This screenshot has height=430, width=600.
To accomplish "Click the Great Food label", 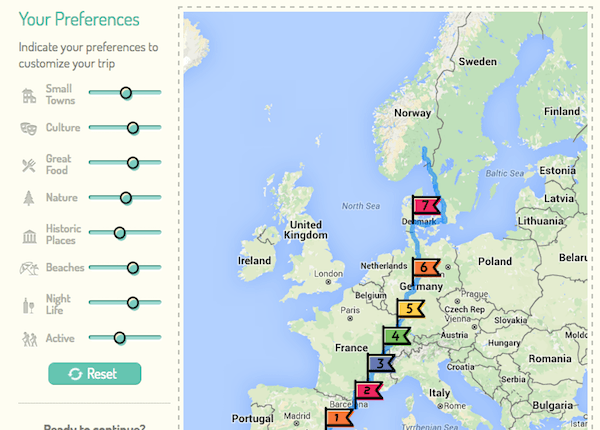I will pyautogui.click(x=59, y=165).
